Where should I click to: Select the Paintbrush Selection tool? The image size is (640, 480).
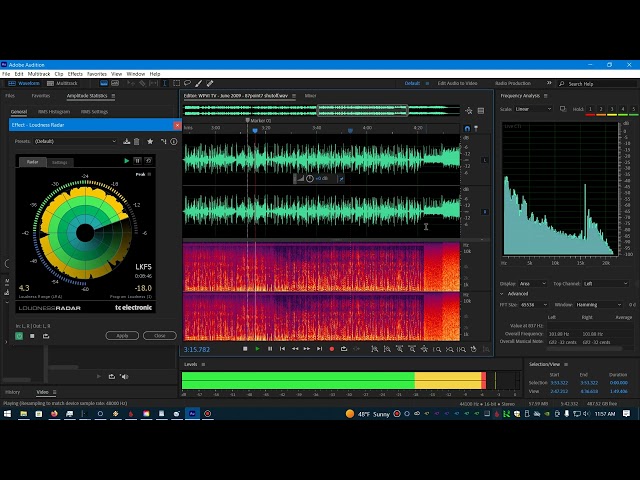[x=198, y=83]
